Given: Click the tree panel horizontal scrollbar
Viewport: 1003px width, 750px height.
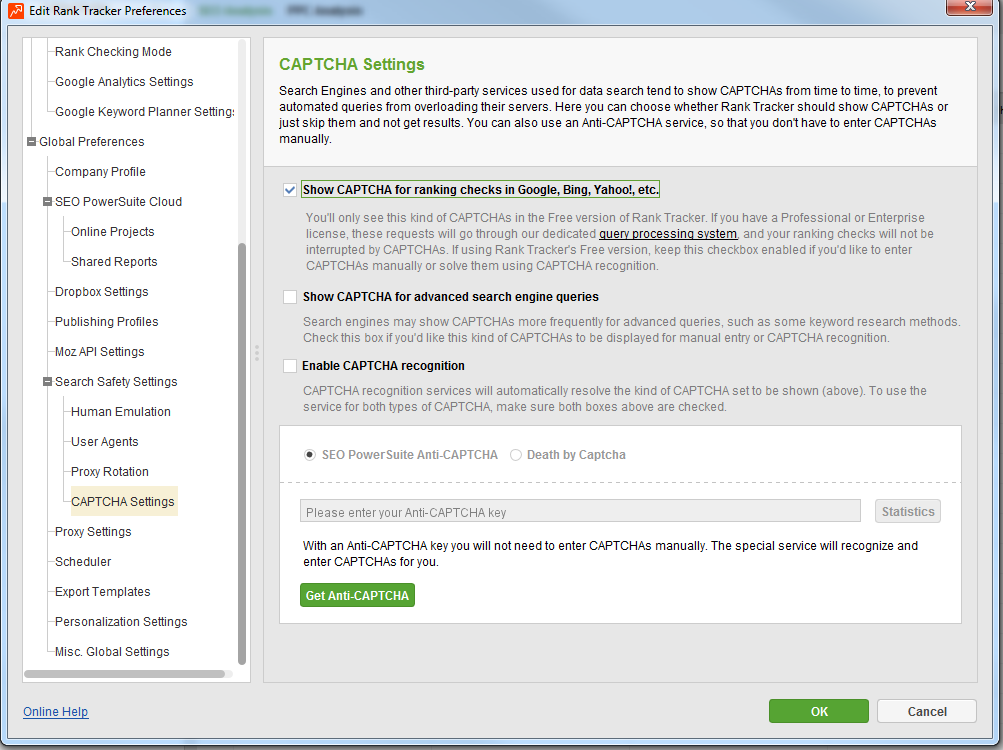Looking at the screenshot, I should (x=124, y=674).
